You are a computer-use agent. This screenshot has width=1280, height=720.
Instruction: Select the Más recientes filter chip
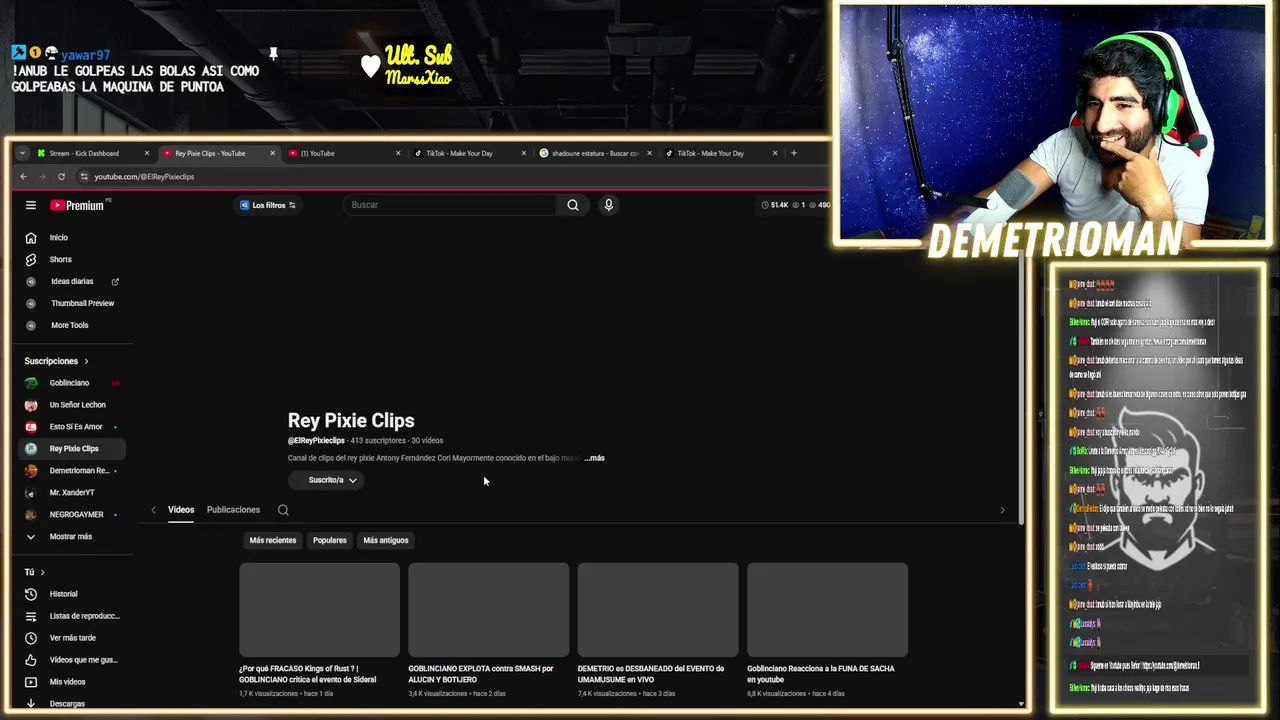(273, 540)
